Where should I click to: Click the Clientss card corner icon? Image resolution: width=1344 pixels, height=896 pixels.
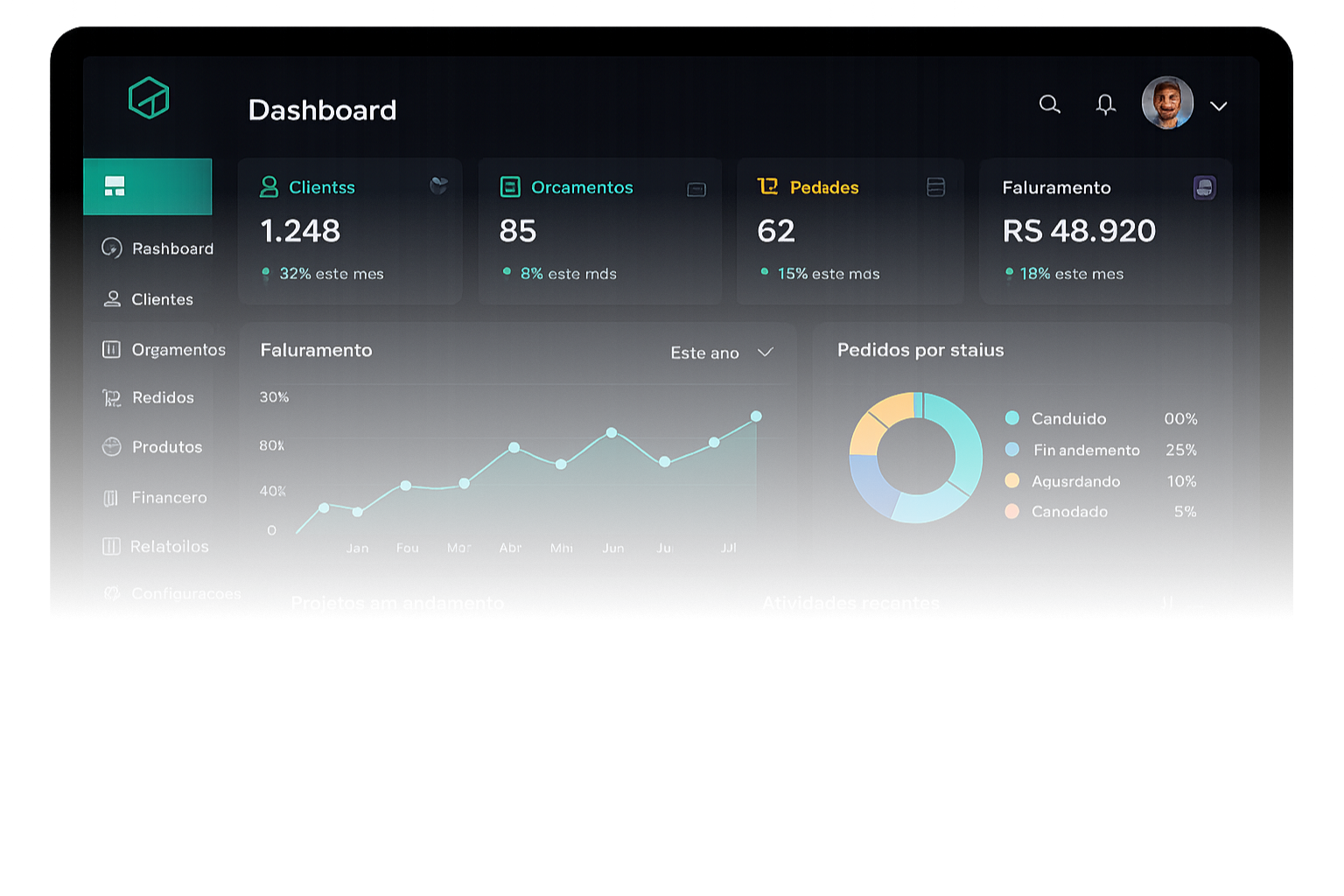click(x=439, y=185)
